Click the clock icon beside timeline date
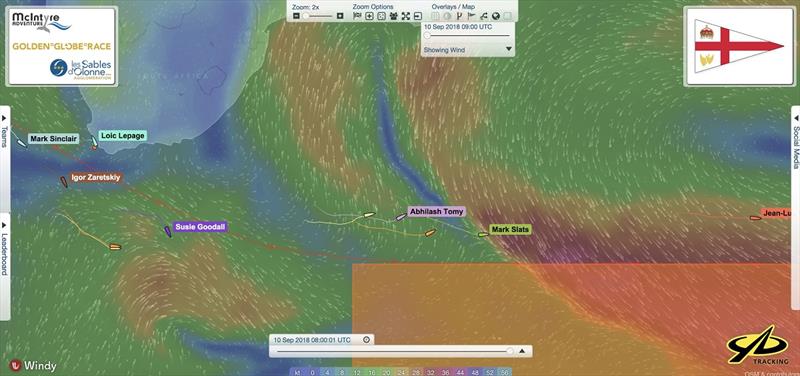The image size is (800, 376). coord(366,340)
